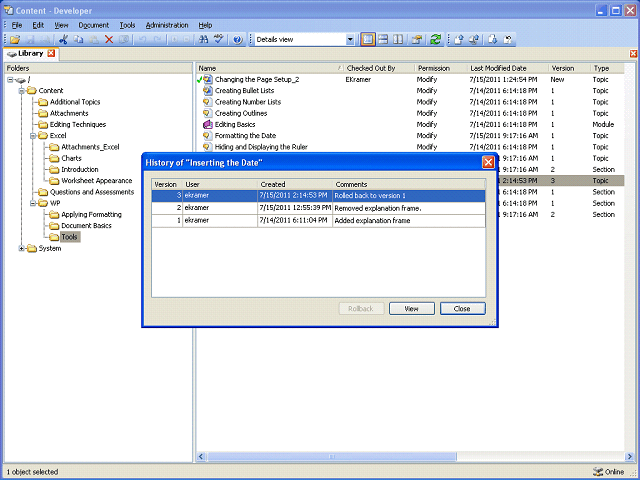
Task: Click the Editing Basics module icon
Action: pos(208,124)
